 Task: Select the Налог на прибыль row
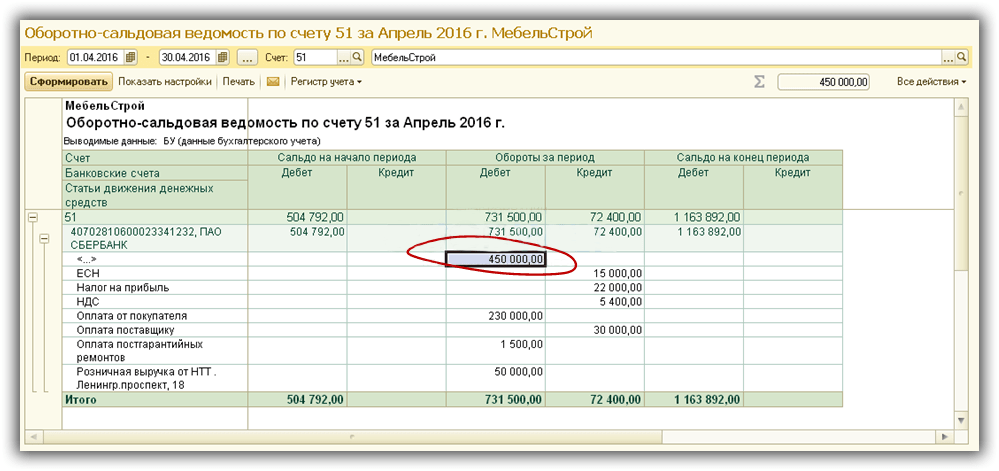[x=155, y=287]
